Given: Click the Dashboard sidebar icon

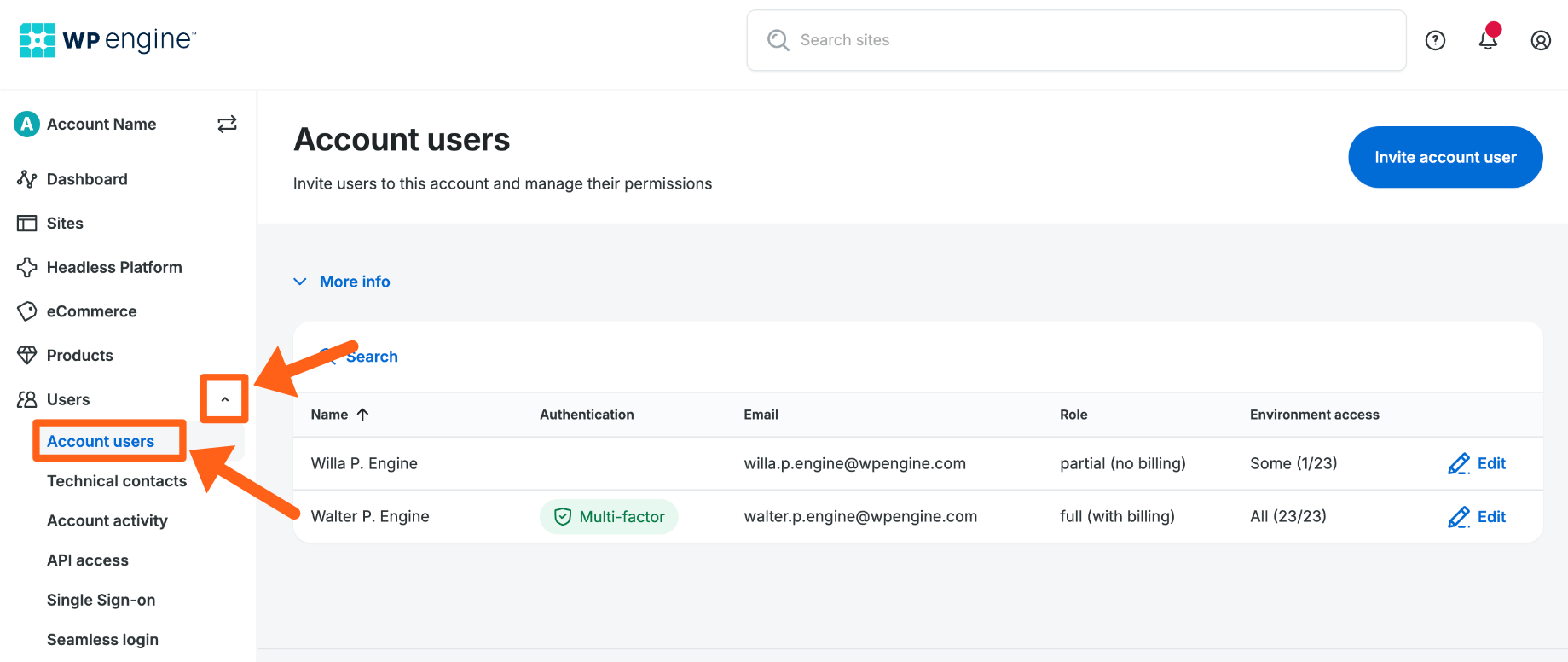Looking at the screenshot, I should [27, 179].
